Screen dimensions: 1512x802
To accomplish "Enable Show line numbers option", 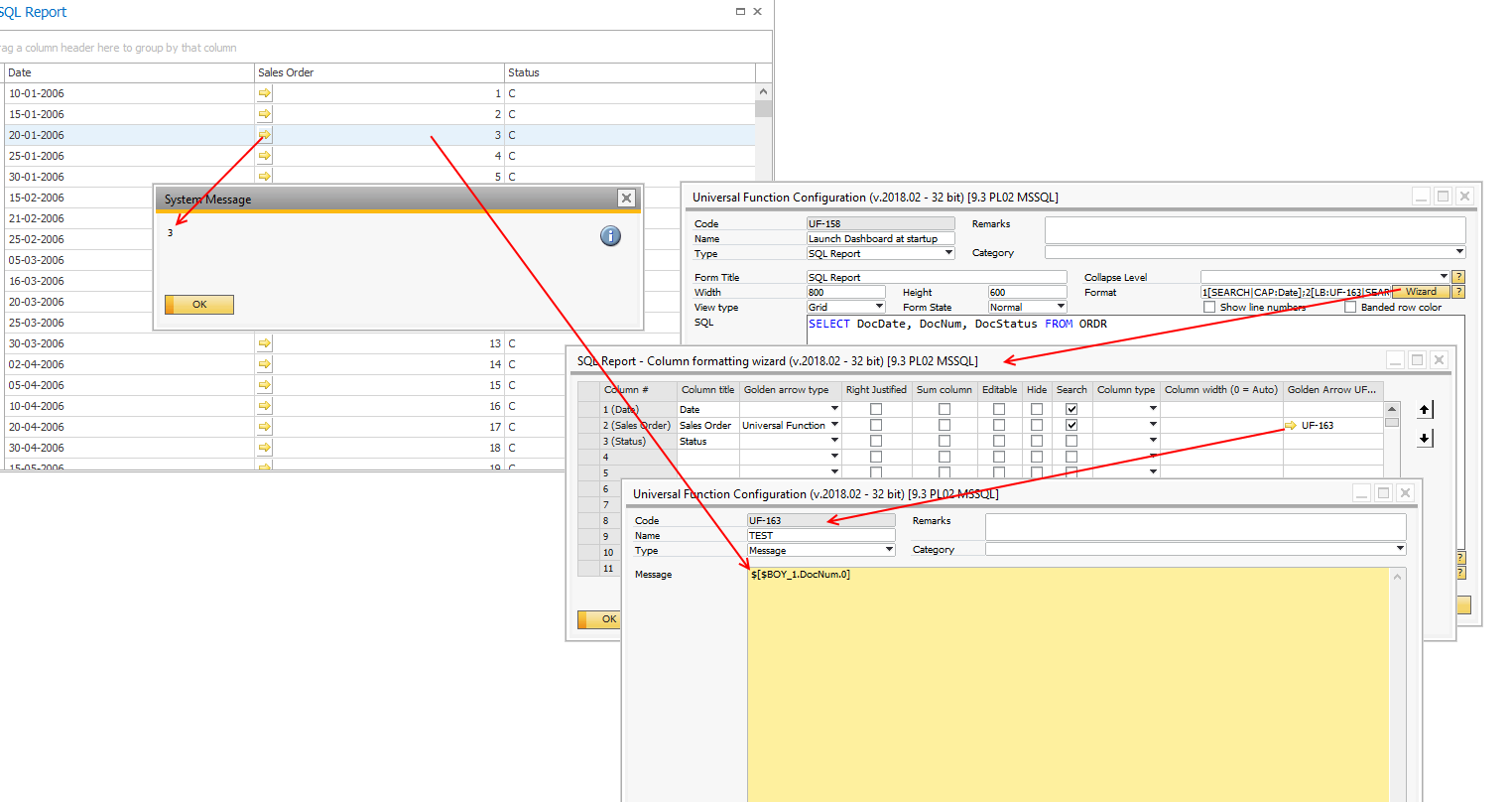I will tap(1209, 307).
